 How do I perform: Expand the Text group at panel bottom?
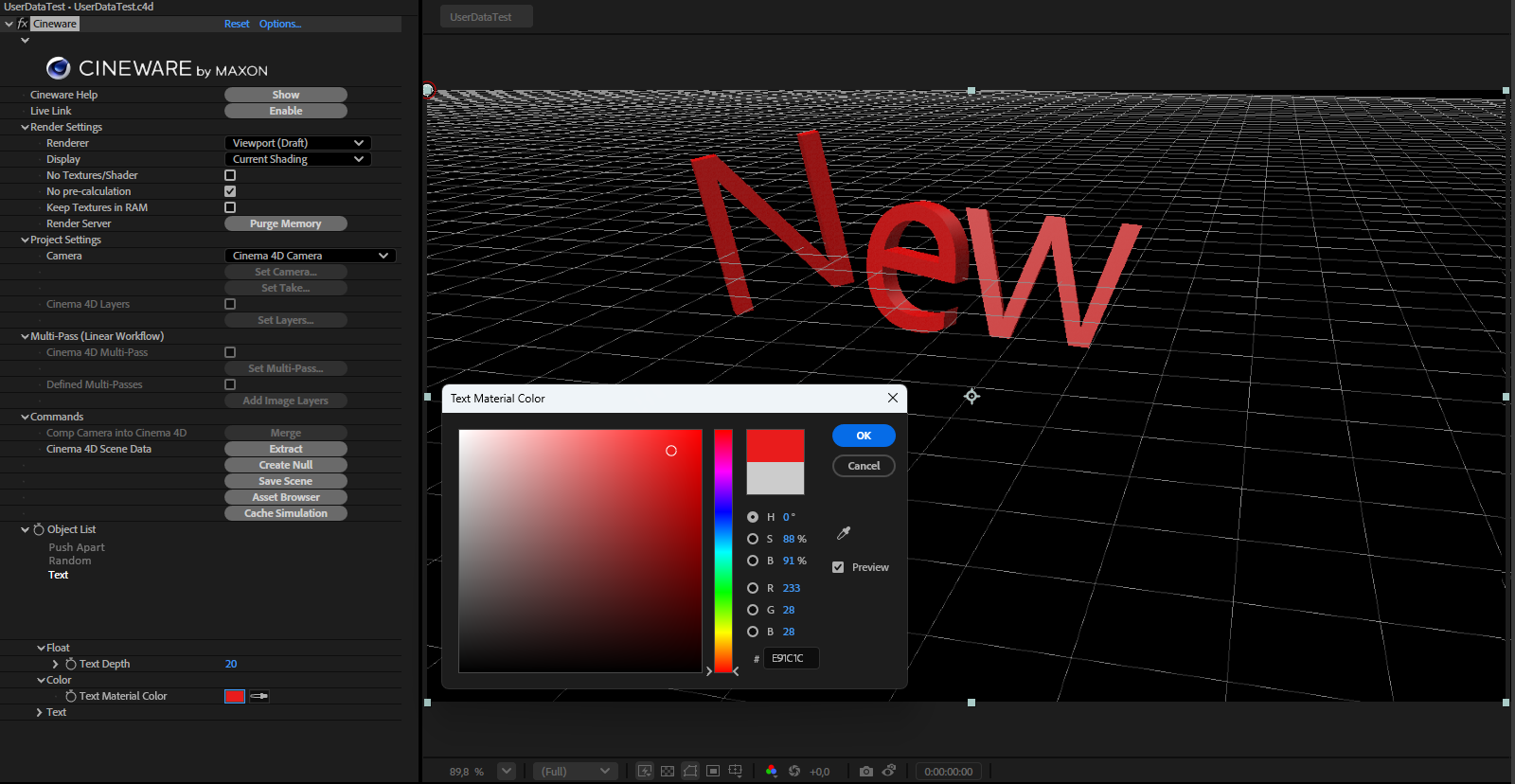(39, 712)
